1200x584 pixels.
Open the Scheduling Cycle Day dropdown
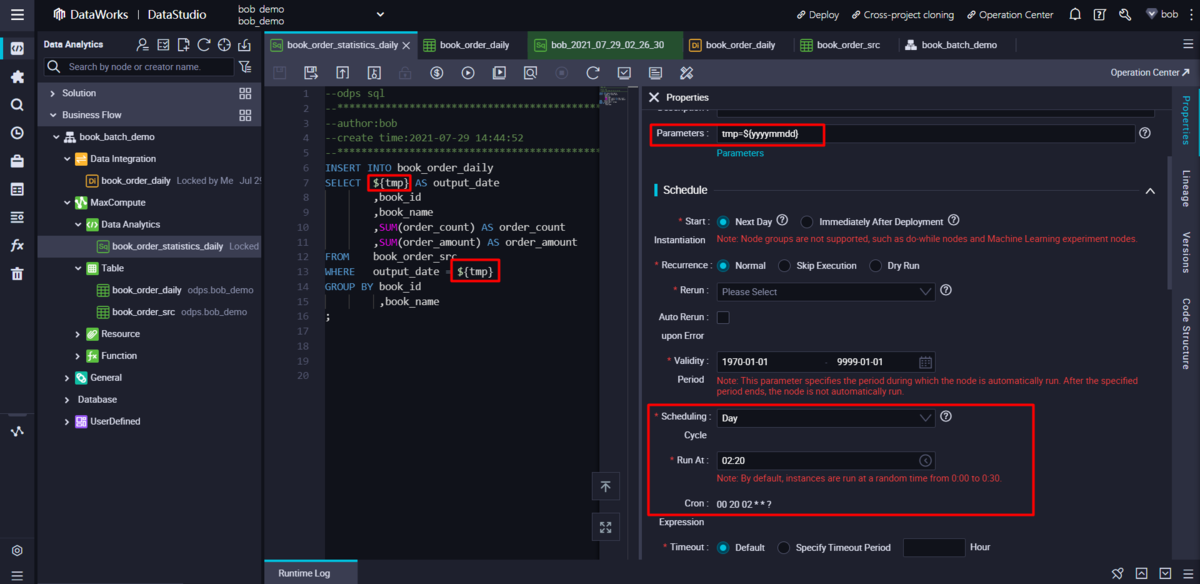826,418
